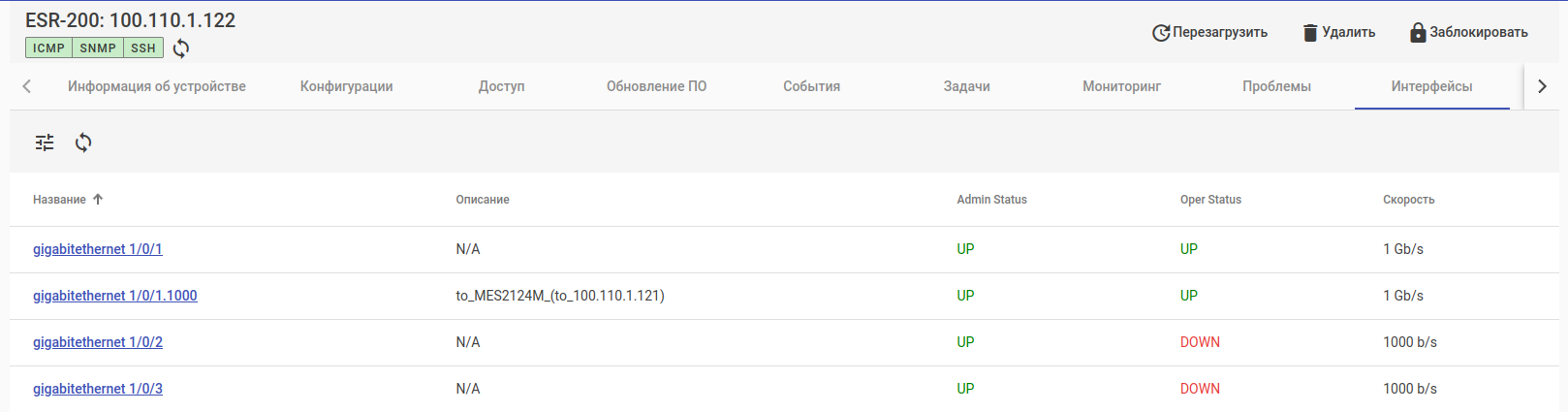
Task: Click the ICMP status badge
Action: pos(48,48)
